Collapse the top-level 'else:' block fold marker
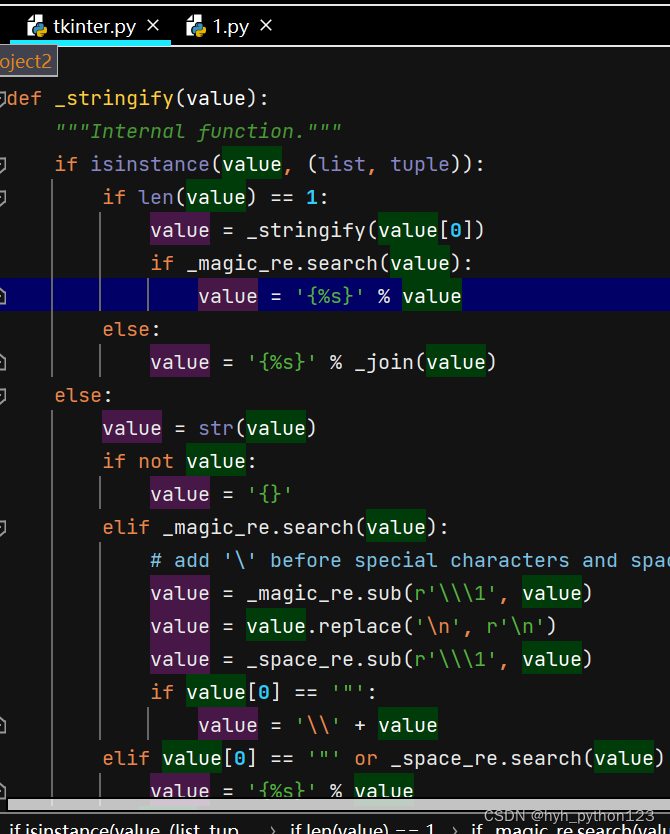 [2, 395]
